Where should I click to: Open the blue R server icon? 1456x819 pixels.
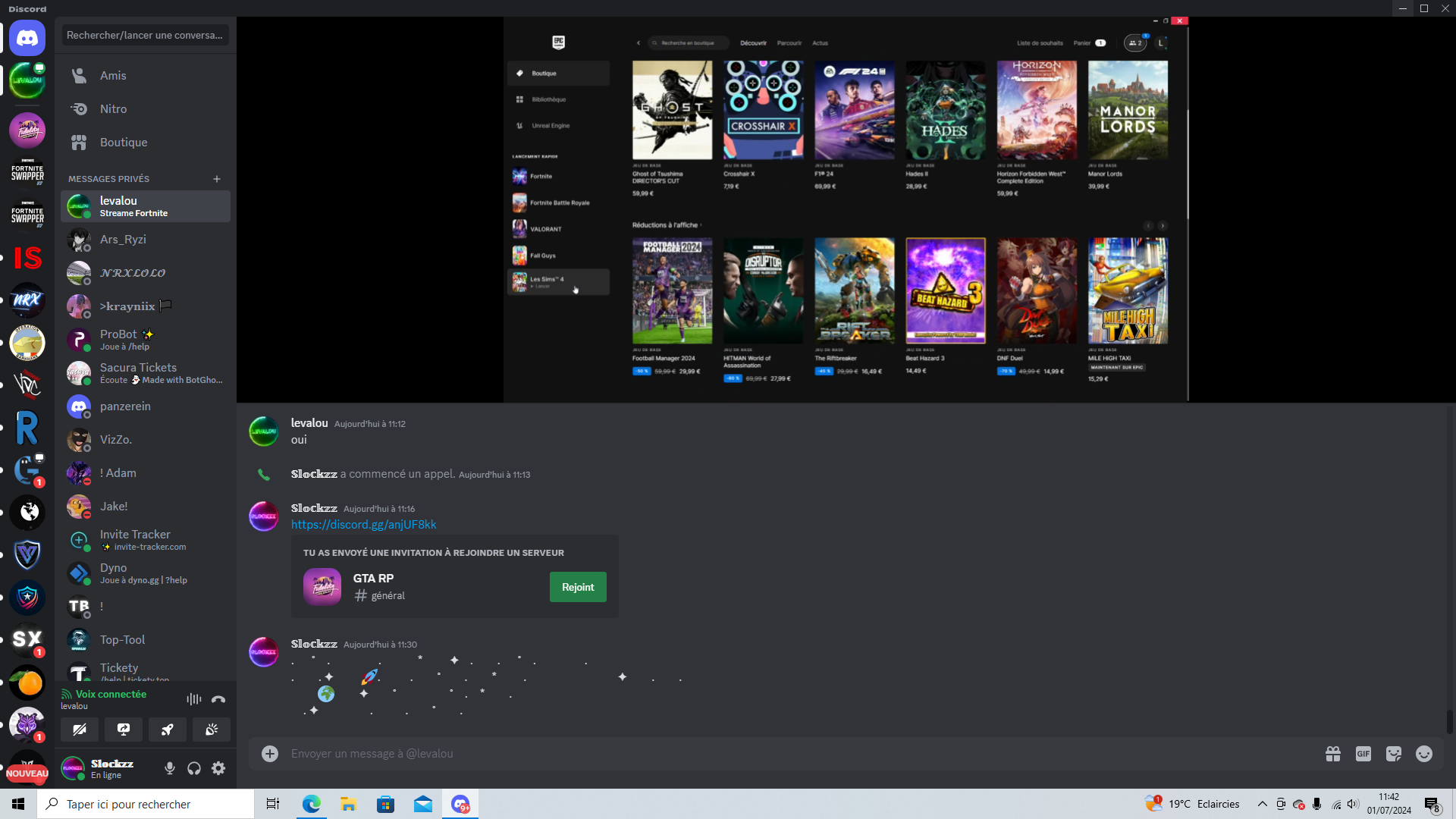27,428
